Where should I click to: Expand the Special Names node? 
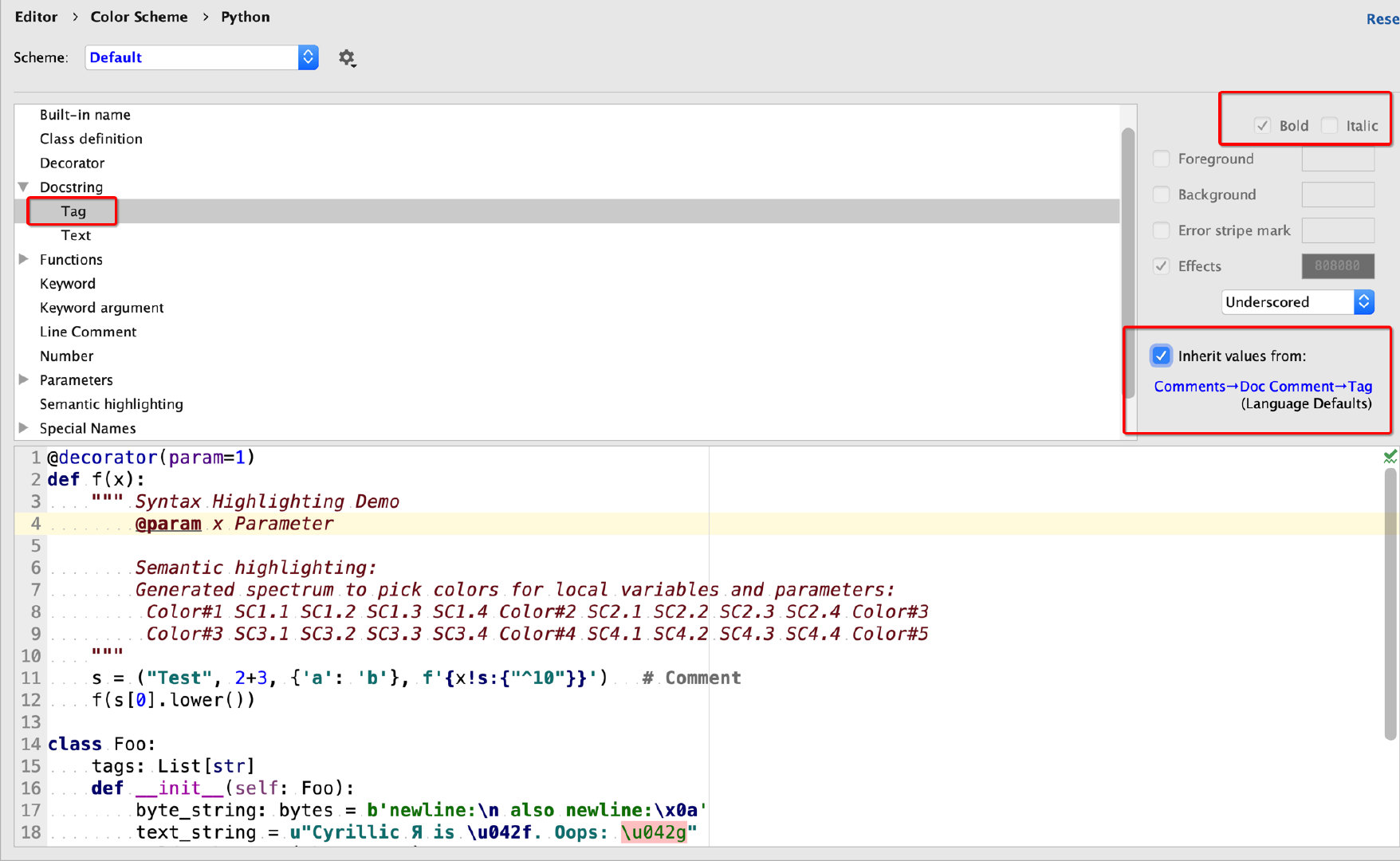point(23,428)
